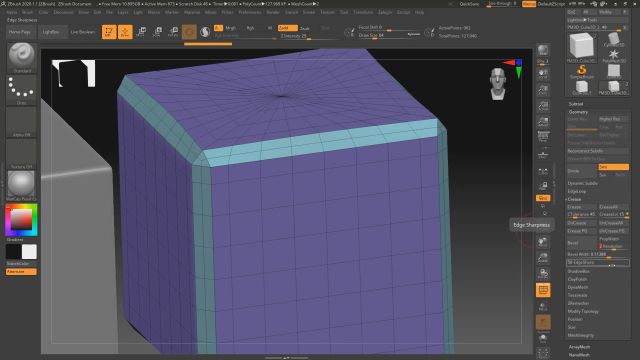Pick a color in the color picker square
Viewport: 640px width, 360px height.
(x=21, y=220)
